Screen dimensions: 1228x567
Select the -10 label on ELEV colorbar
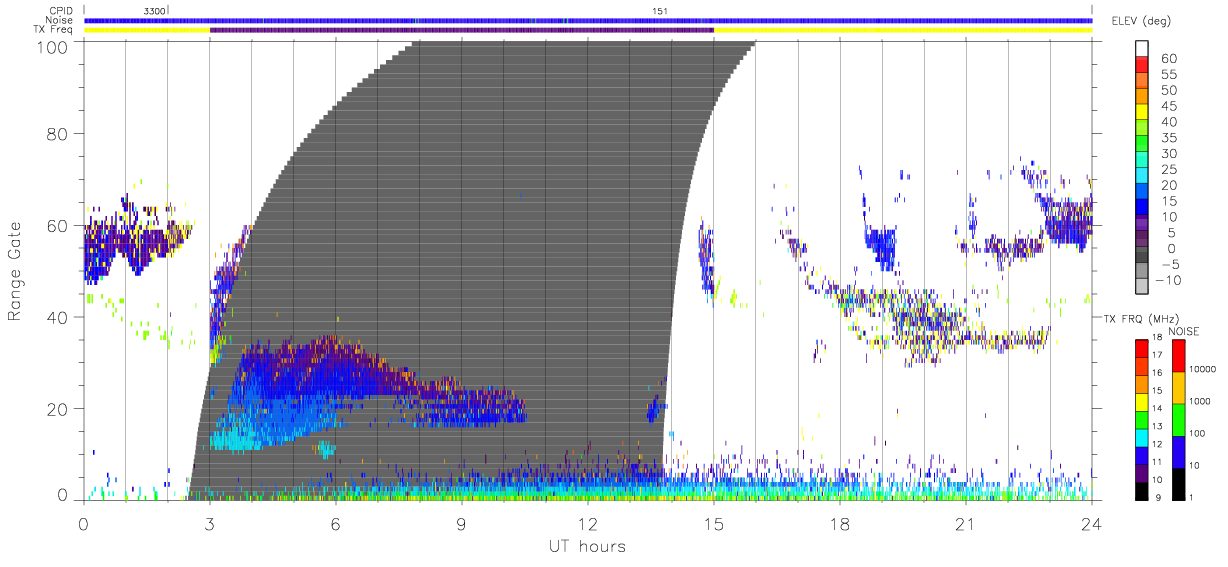(1169, 279)
